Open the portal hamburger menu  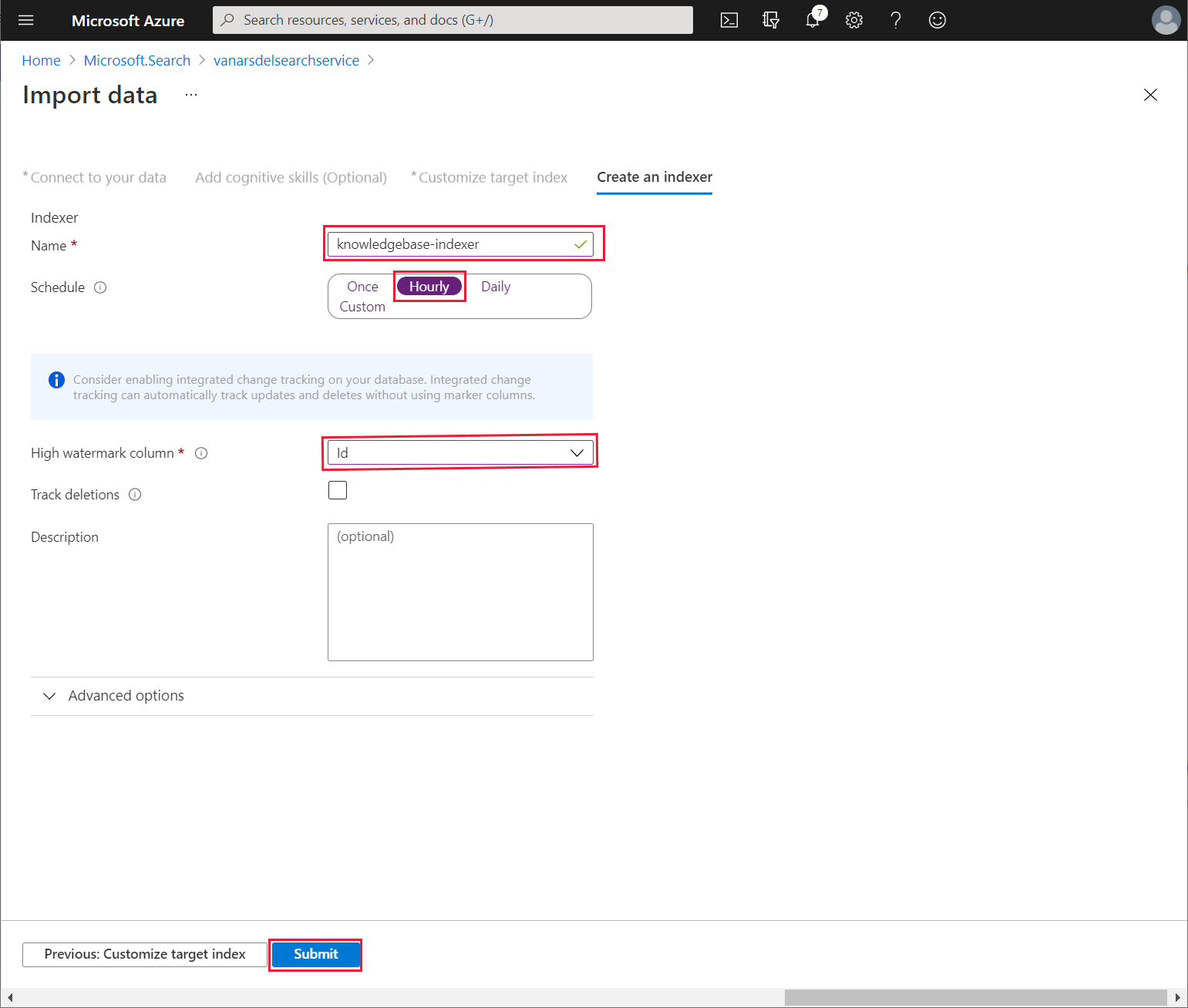(x=26, y=20)
